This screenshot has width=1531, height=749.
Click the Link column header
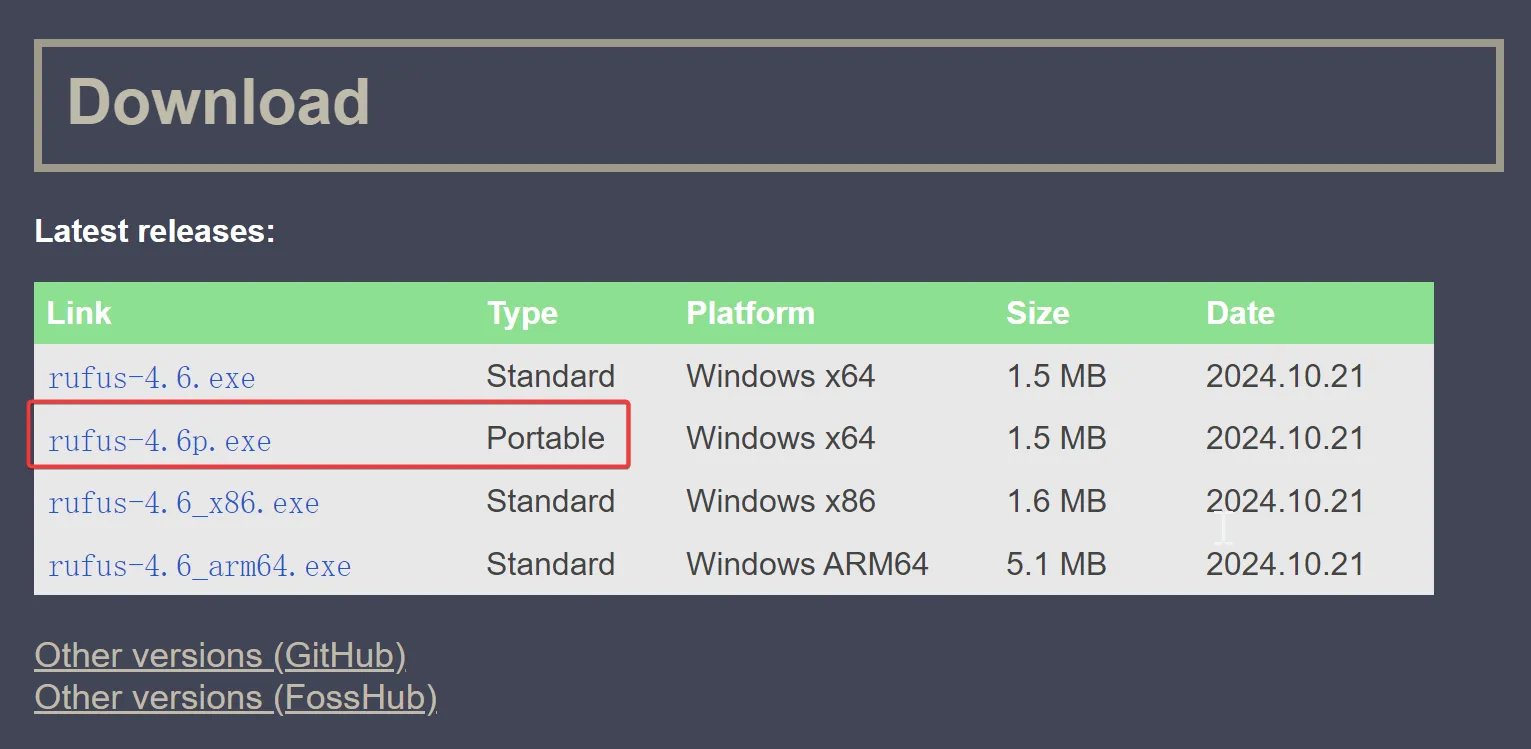[79, 313]
